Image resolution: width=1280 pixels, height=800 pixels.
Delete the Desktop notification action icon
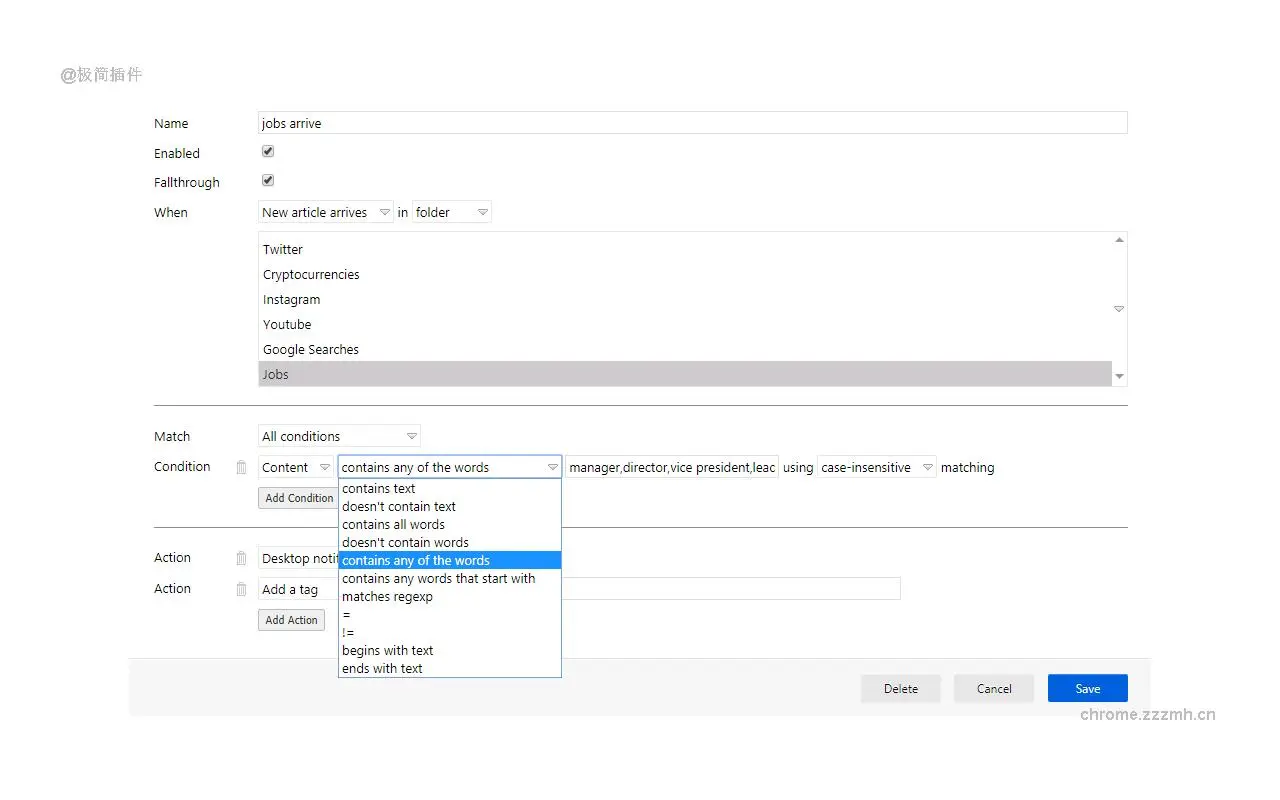pyautogui.click(x=240, y=557)
